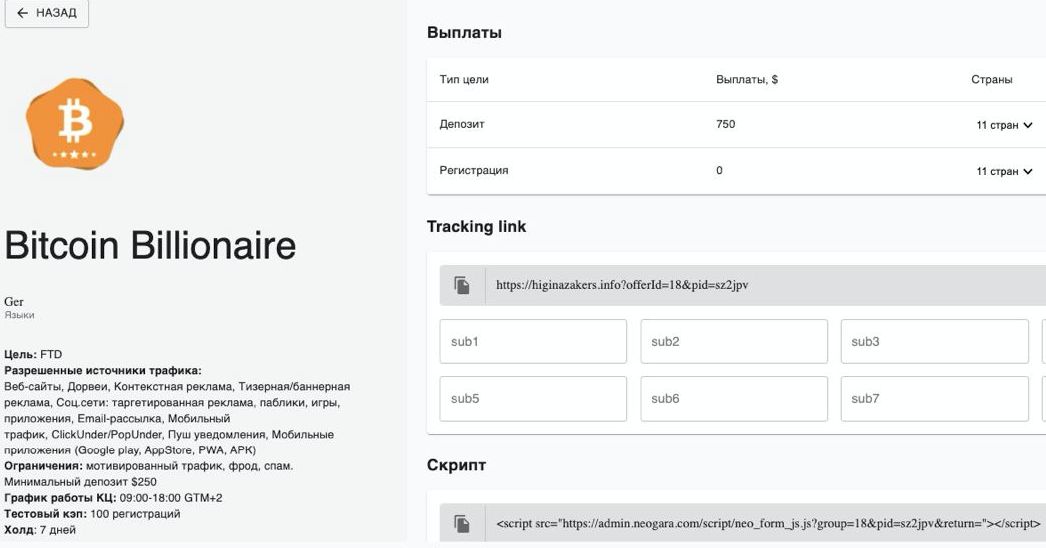
Task: Copy the script code via copy icon
Action: tap(462, 523)
